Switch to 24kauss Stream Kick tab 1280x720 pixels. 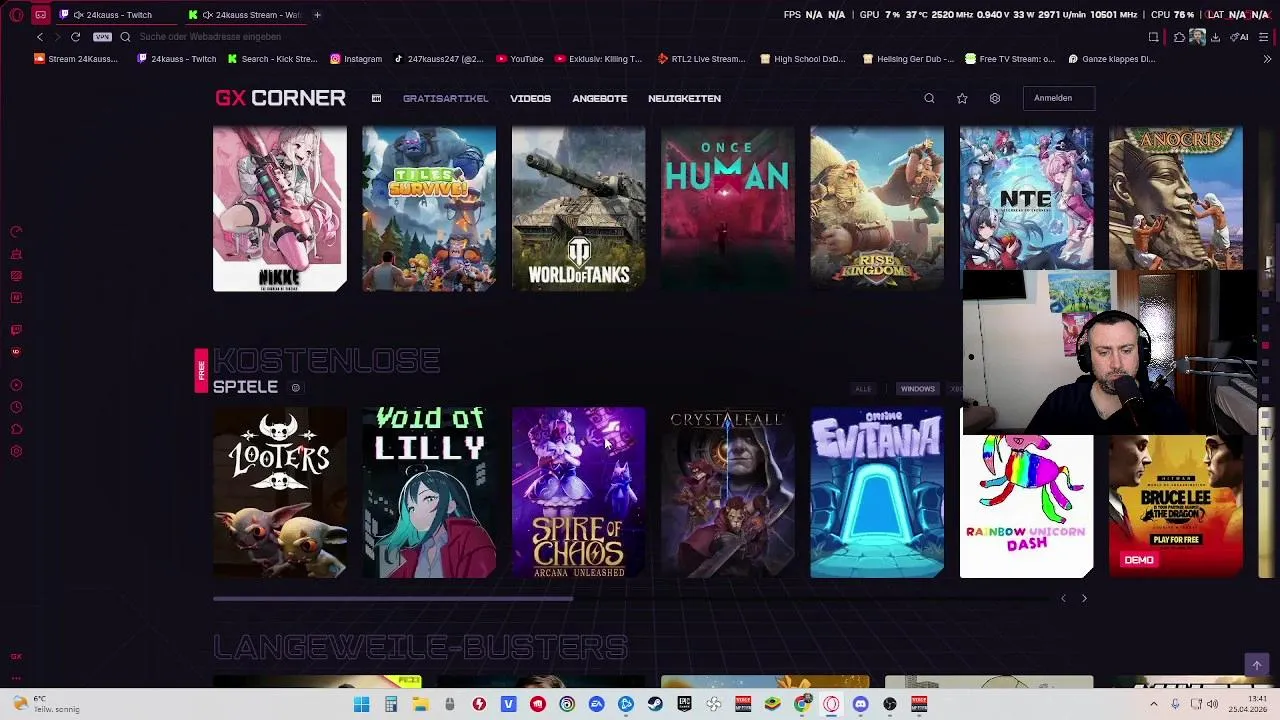246,15
